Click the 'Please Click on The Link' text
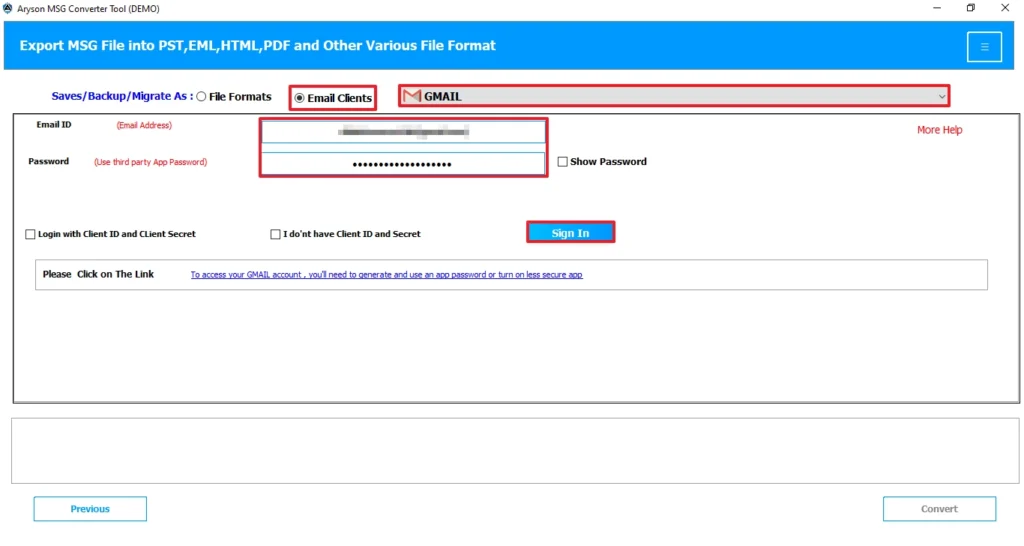The width and height of the screenshot is (1024, 546). tap(98, 274)
